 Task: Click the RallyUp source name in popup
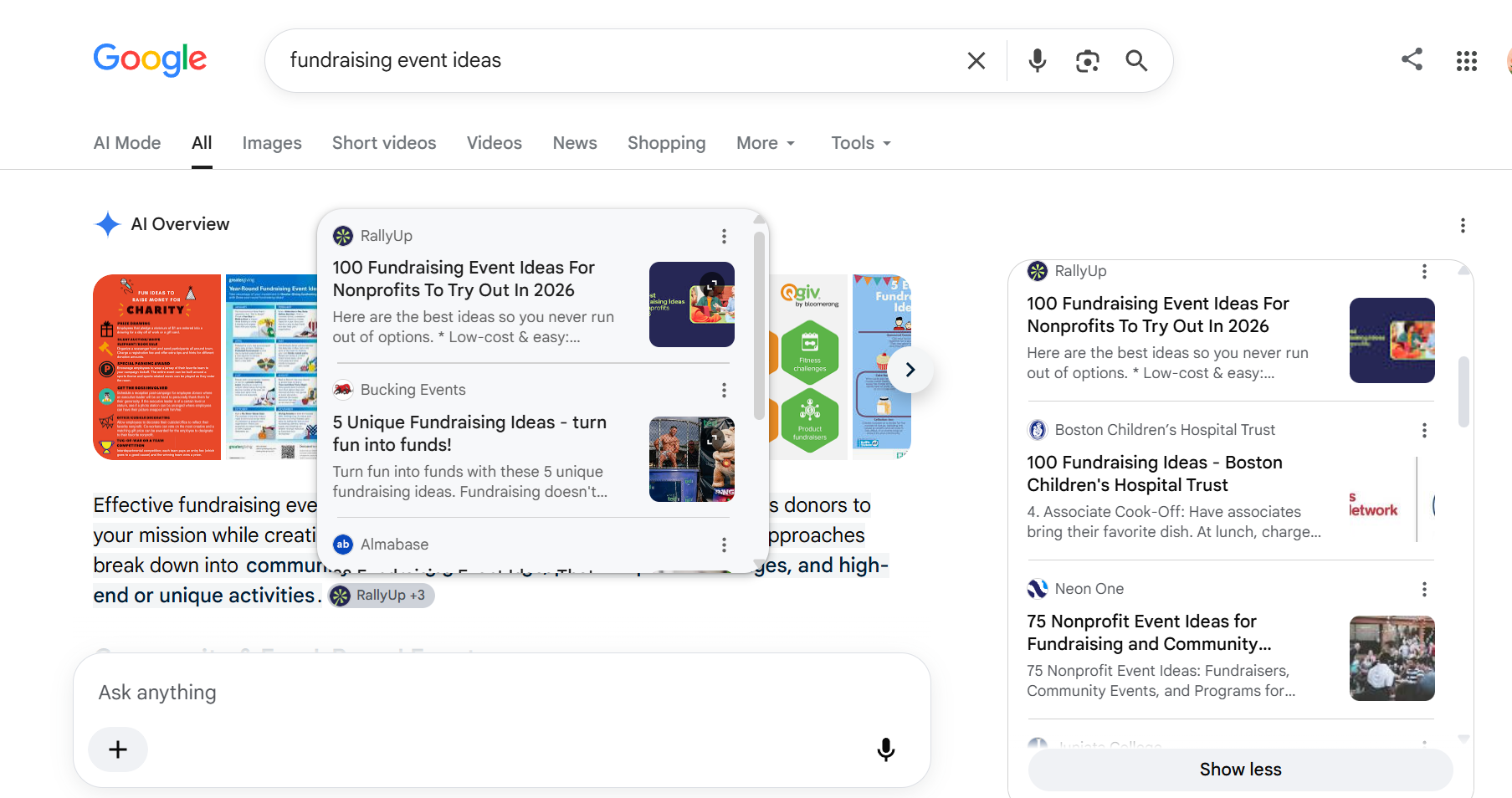(387, 236)
